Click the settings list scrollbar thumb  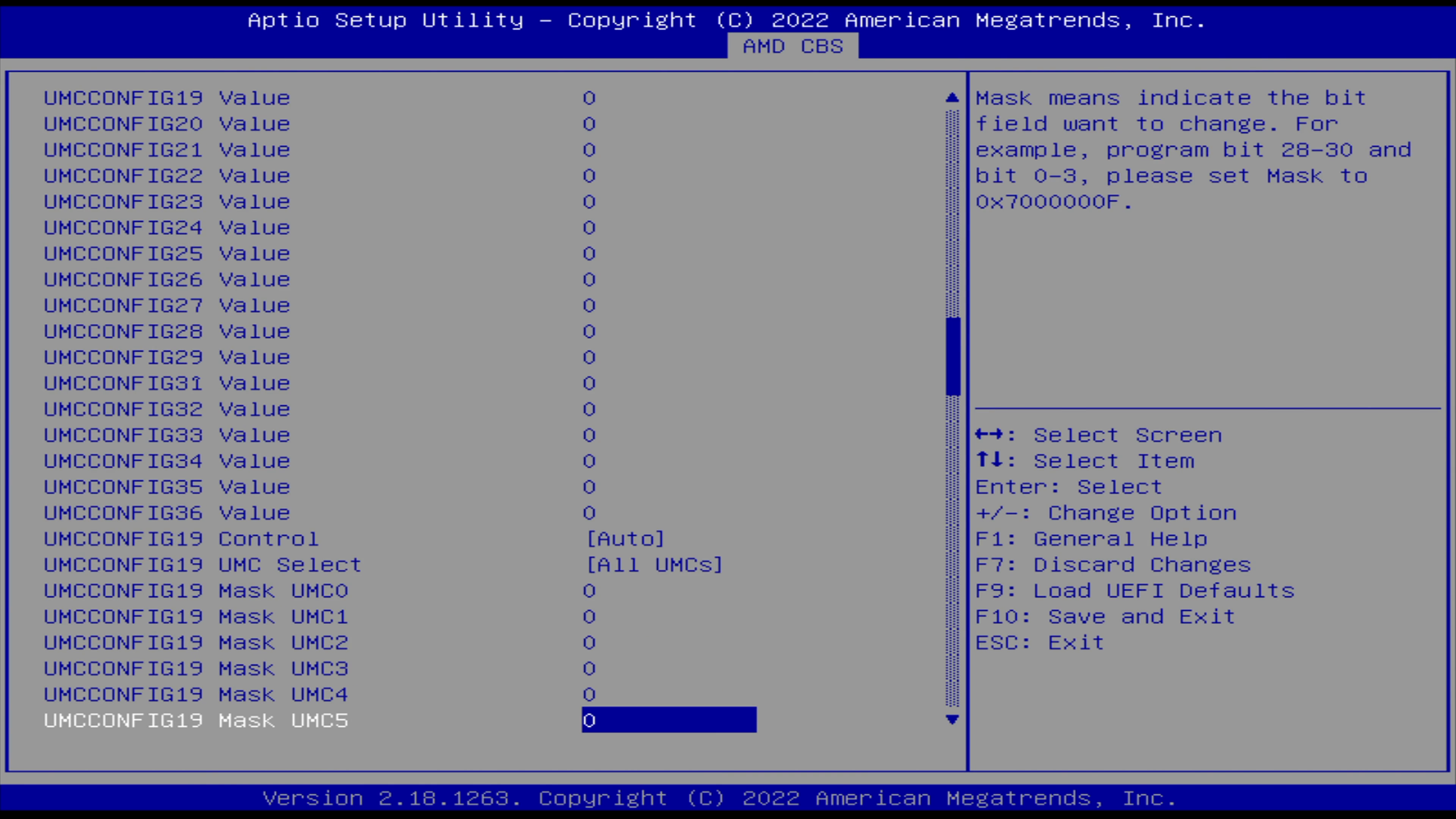[952, 356]
